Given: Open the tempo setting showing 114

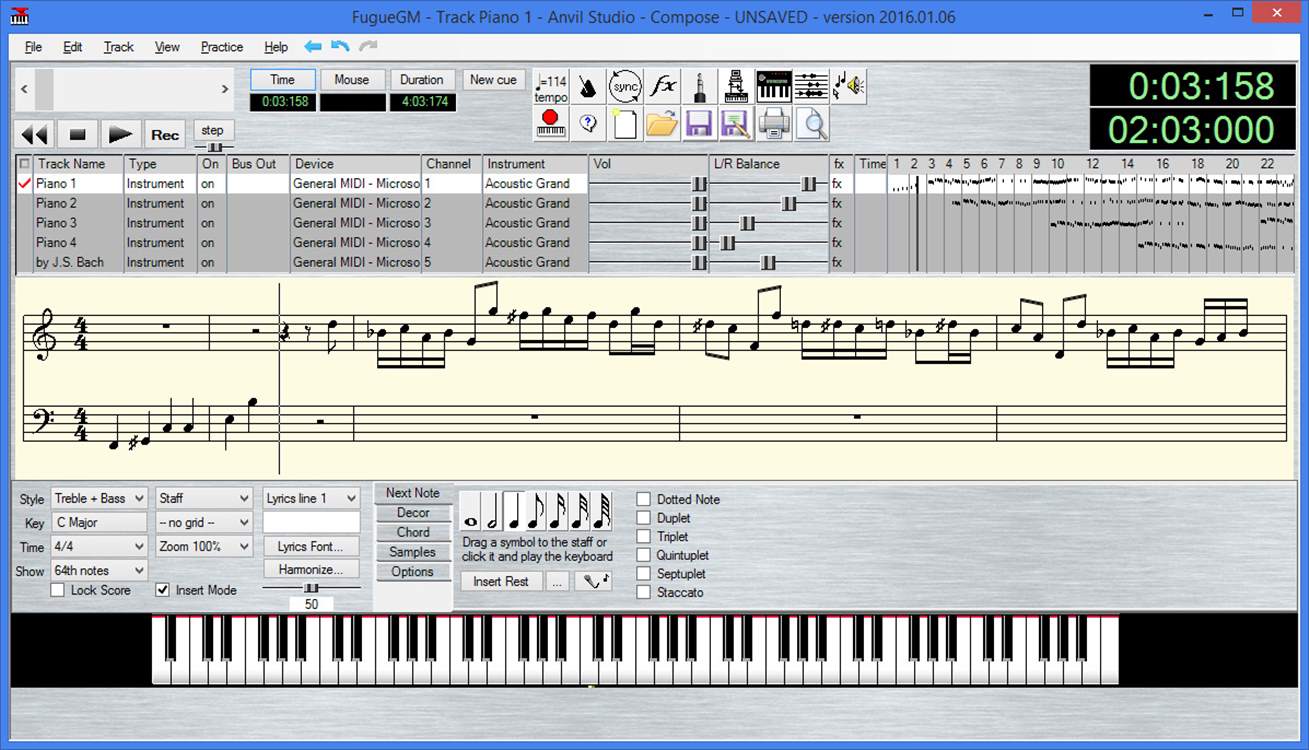Looking at the screenshot, I should tap(551, 87).
